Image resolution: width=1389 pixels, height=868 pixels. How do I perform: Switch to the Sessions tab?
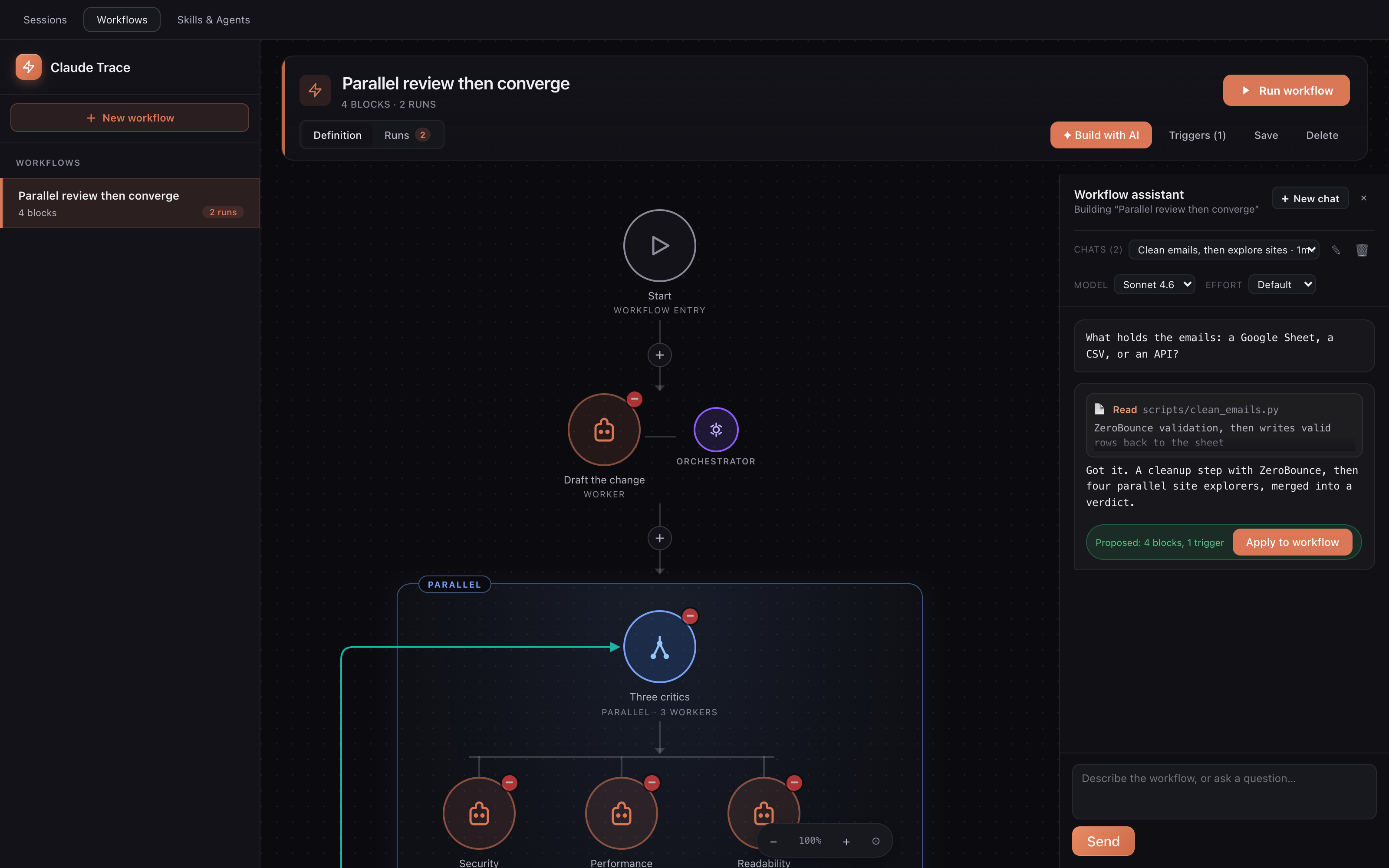45,20
